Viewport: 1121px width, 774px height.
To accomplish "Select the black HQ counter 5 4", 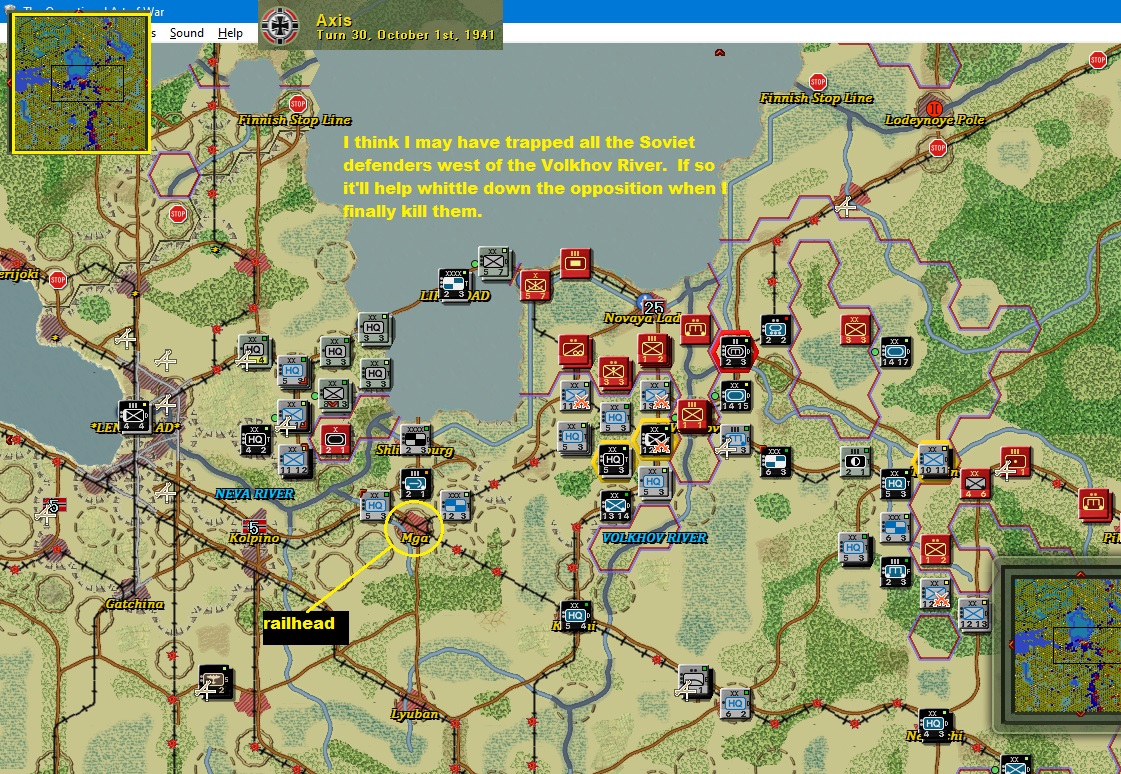I will (576, 615).
